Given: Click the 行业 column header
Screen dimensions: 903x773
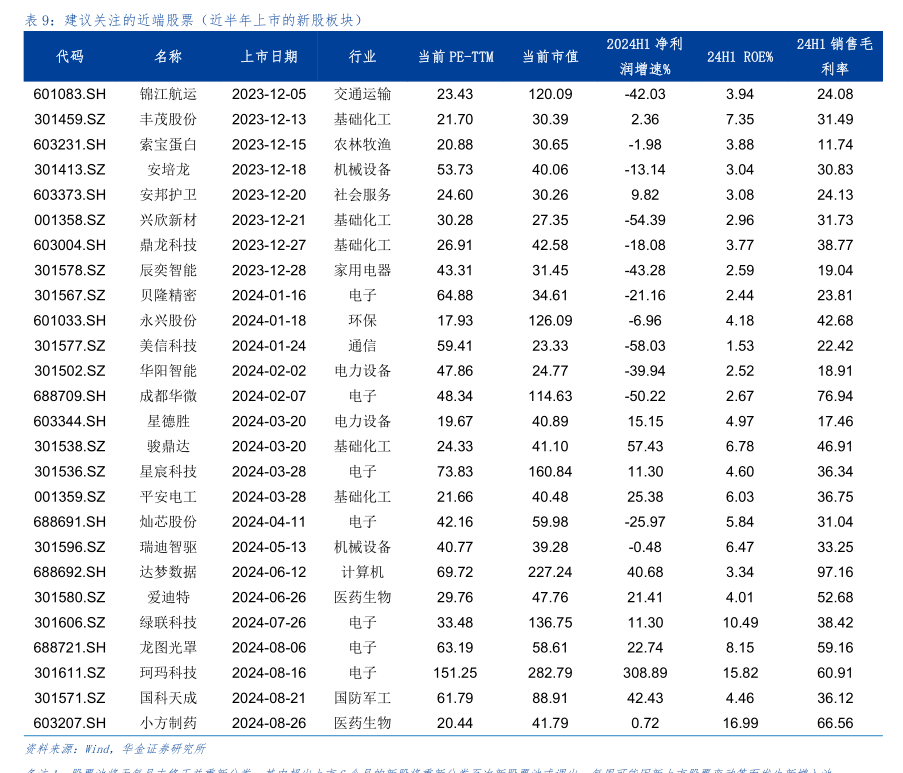Looking at the screenshot, I should [362, 57].
